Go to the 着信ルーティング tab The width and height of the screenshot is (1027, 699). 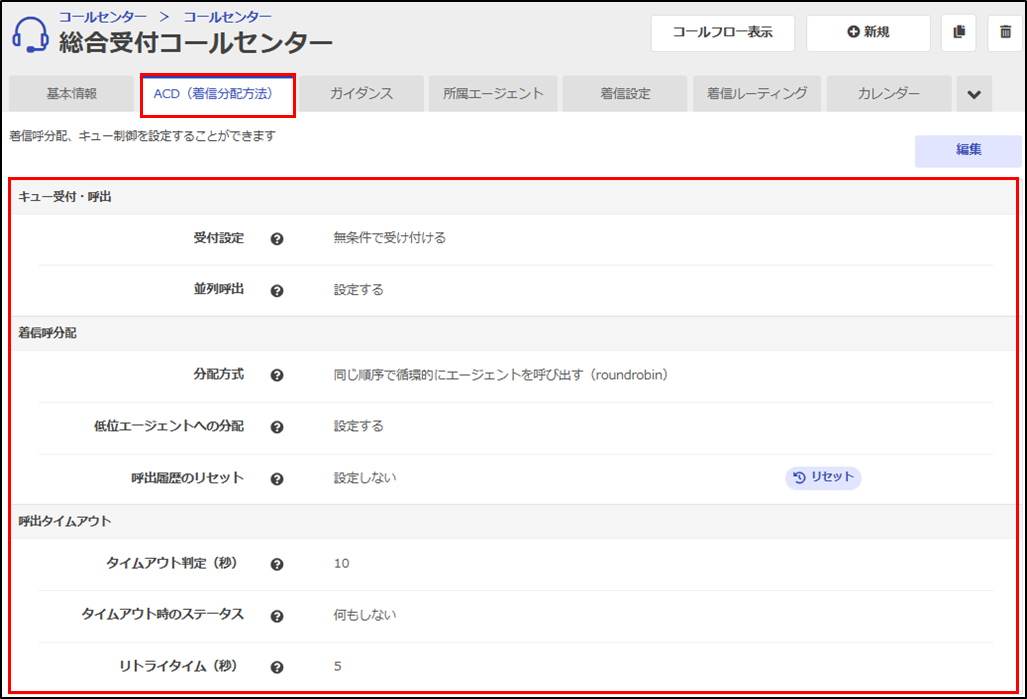click(x=757, y=94)
